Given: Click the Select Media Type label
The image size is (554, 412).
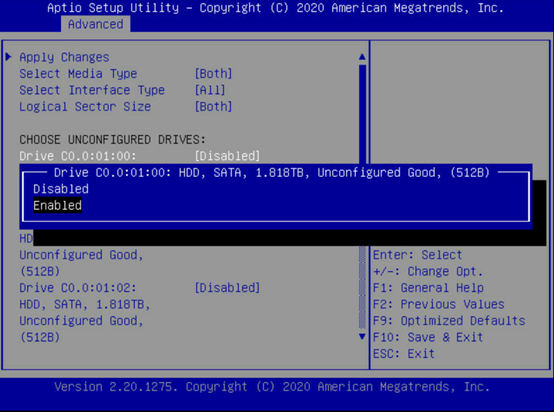Looking at the screenshot, I should pos(78,73).
